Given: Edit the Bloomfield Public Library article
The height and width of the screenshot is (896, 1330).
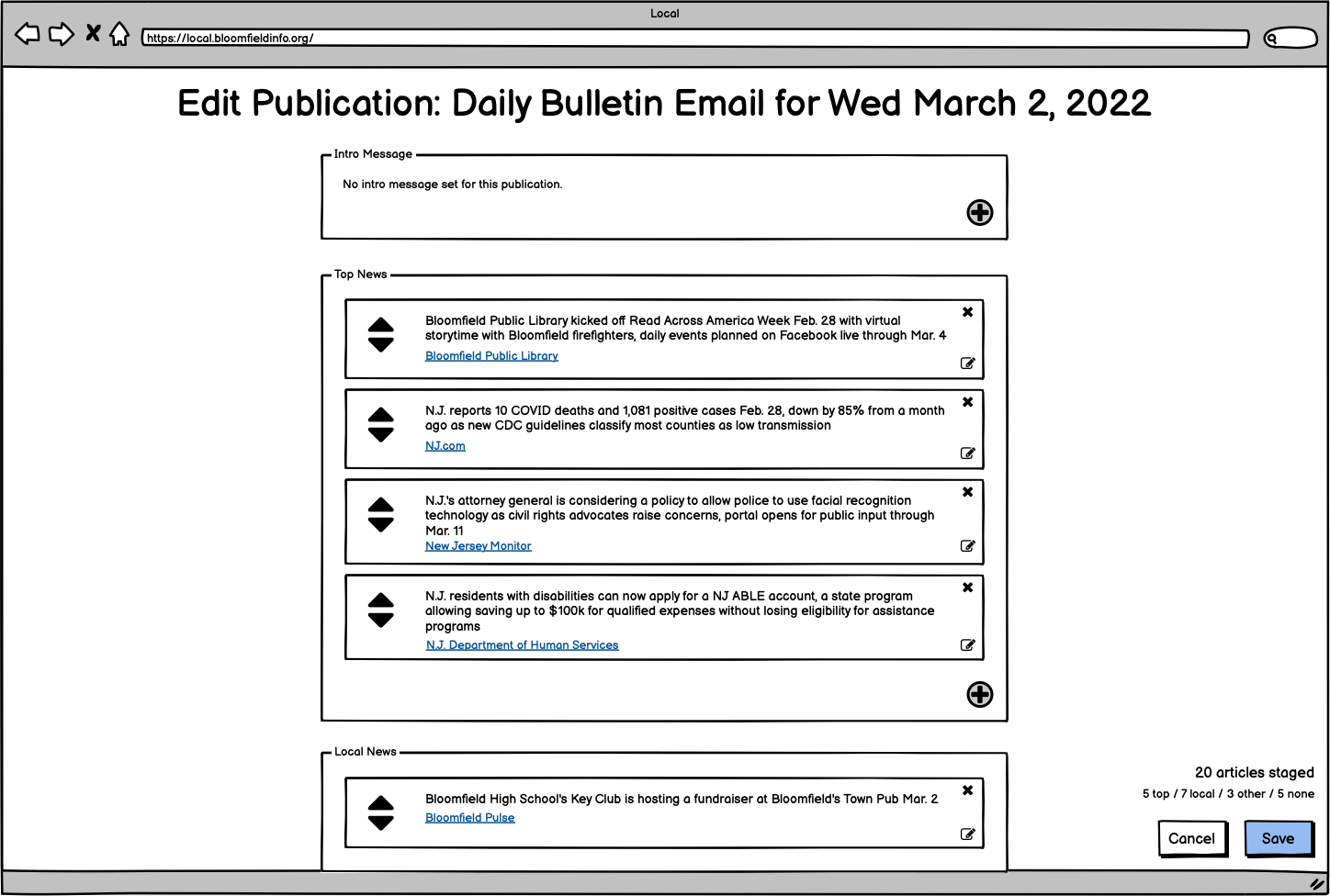Looking at the screenshot, I should [x=967, y=364].
